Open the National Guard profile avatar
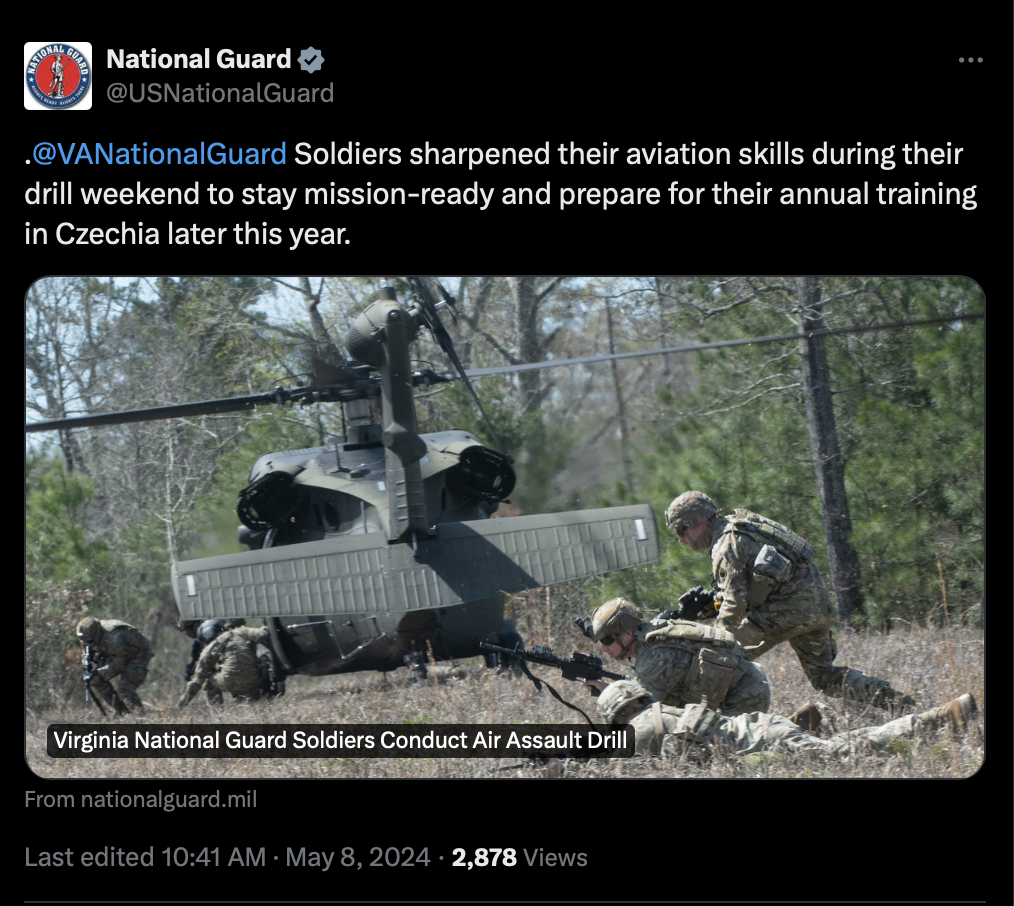This screenshot has height=906, width=1014. 58,76
